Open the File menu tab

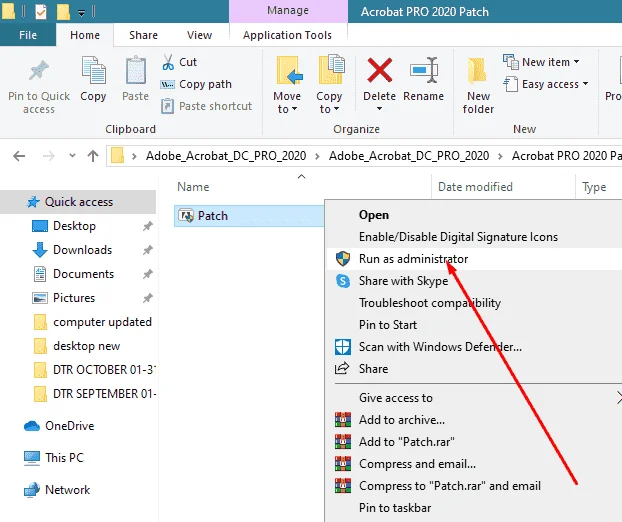point(28,35)
